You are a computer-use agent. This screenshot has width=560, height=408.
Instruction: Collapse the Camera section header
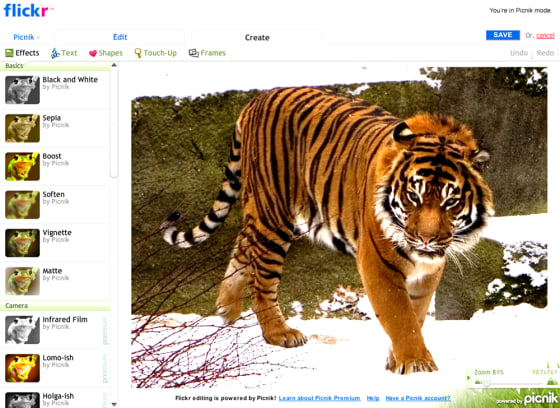pyautogui.click(x=55, y=306)
